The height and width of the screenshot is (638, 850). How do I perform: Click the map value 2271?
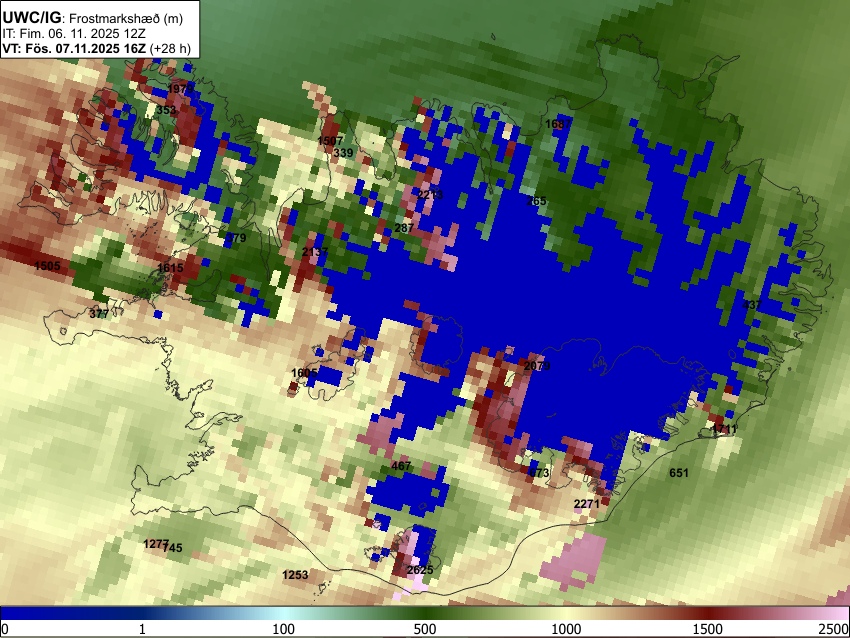click(x=587, y=504)
